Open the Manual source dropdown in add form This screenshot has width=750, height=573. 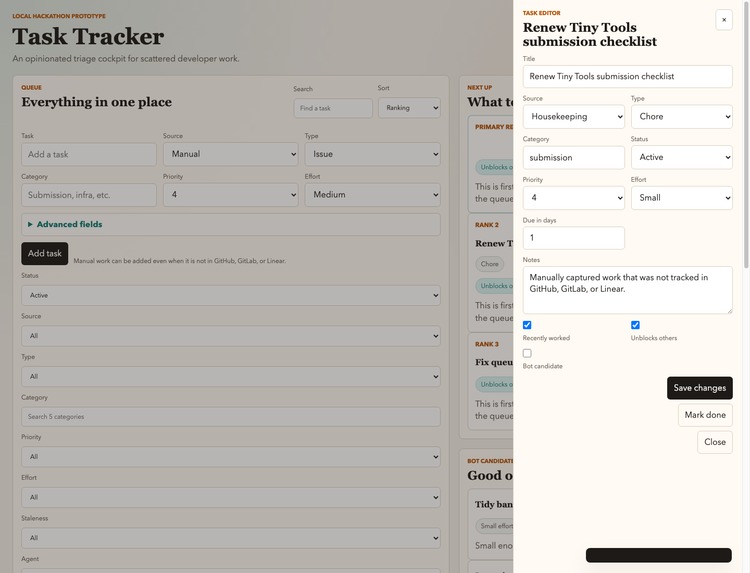[x=231, y=154]
